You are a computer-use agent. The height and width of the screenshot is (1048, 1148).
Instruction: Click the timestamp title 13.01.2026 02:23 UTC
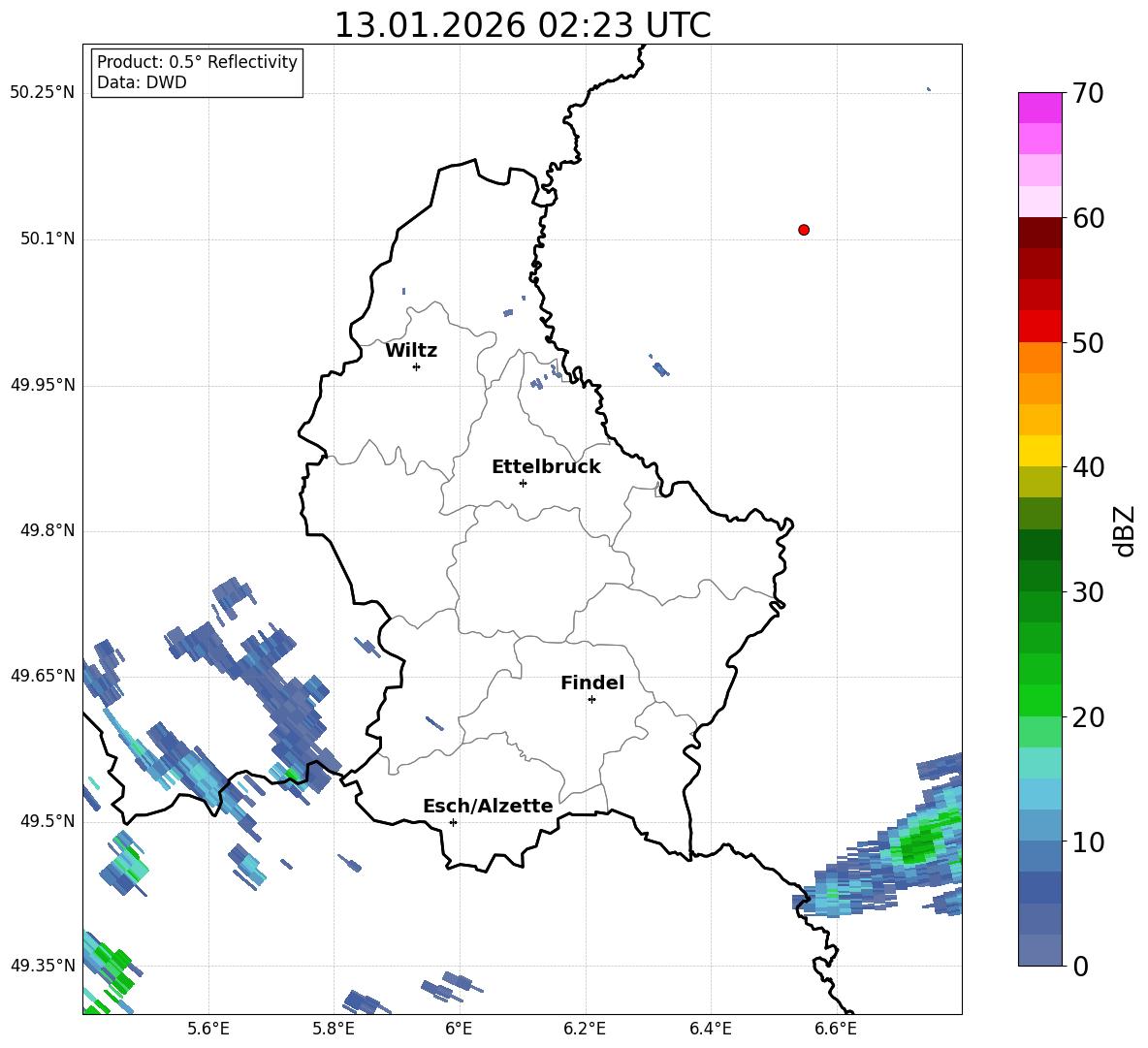[x=522, y=25]
